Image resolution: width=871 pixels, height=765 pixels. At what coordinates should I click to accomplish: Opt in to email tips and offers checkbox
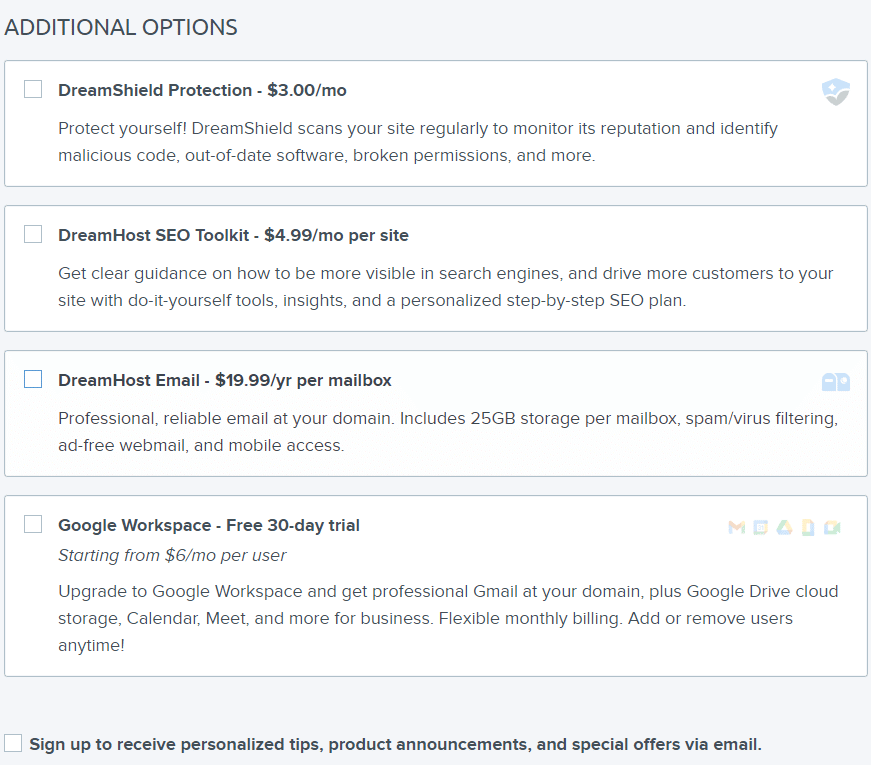click(x=13, y=743)
